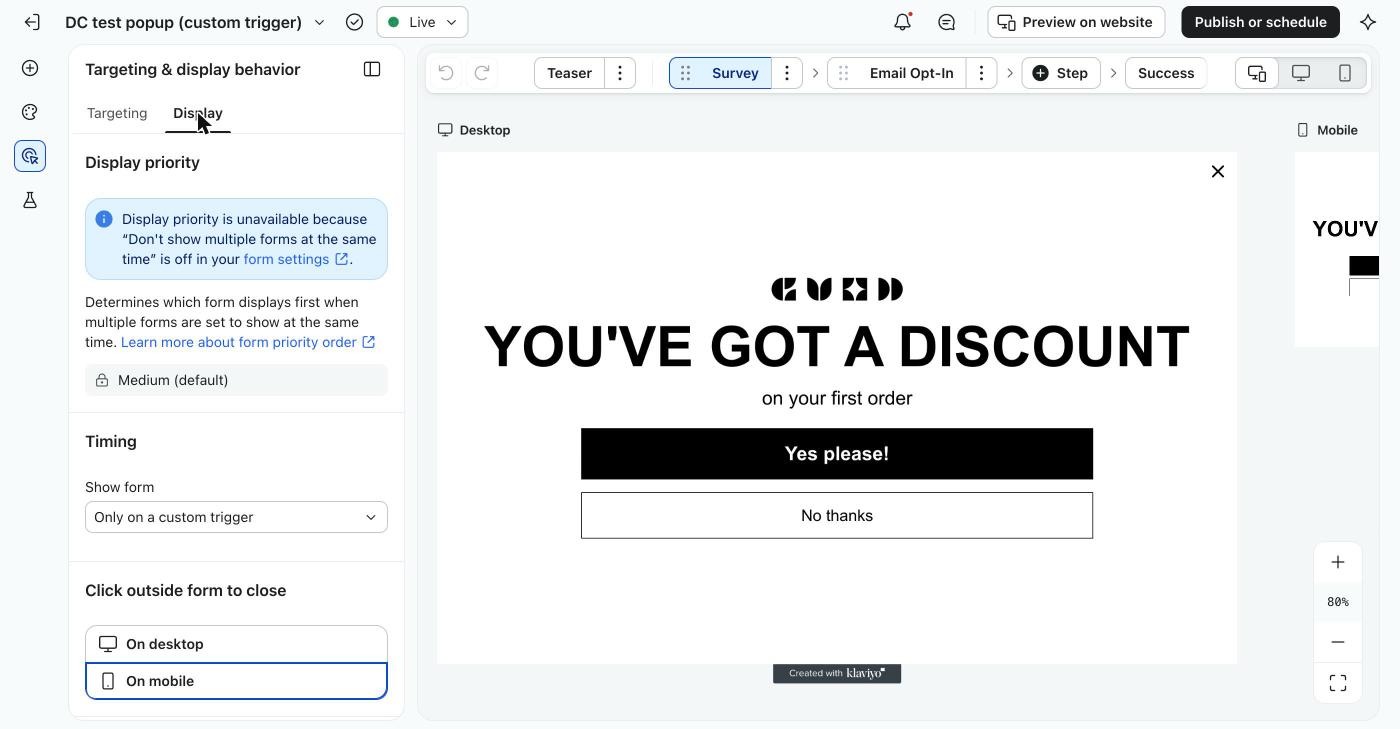Screen dimensions: 1400x729
Task: Open the Show form timing dropdown
Action: coord(236,517)
